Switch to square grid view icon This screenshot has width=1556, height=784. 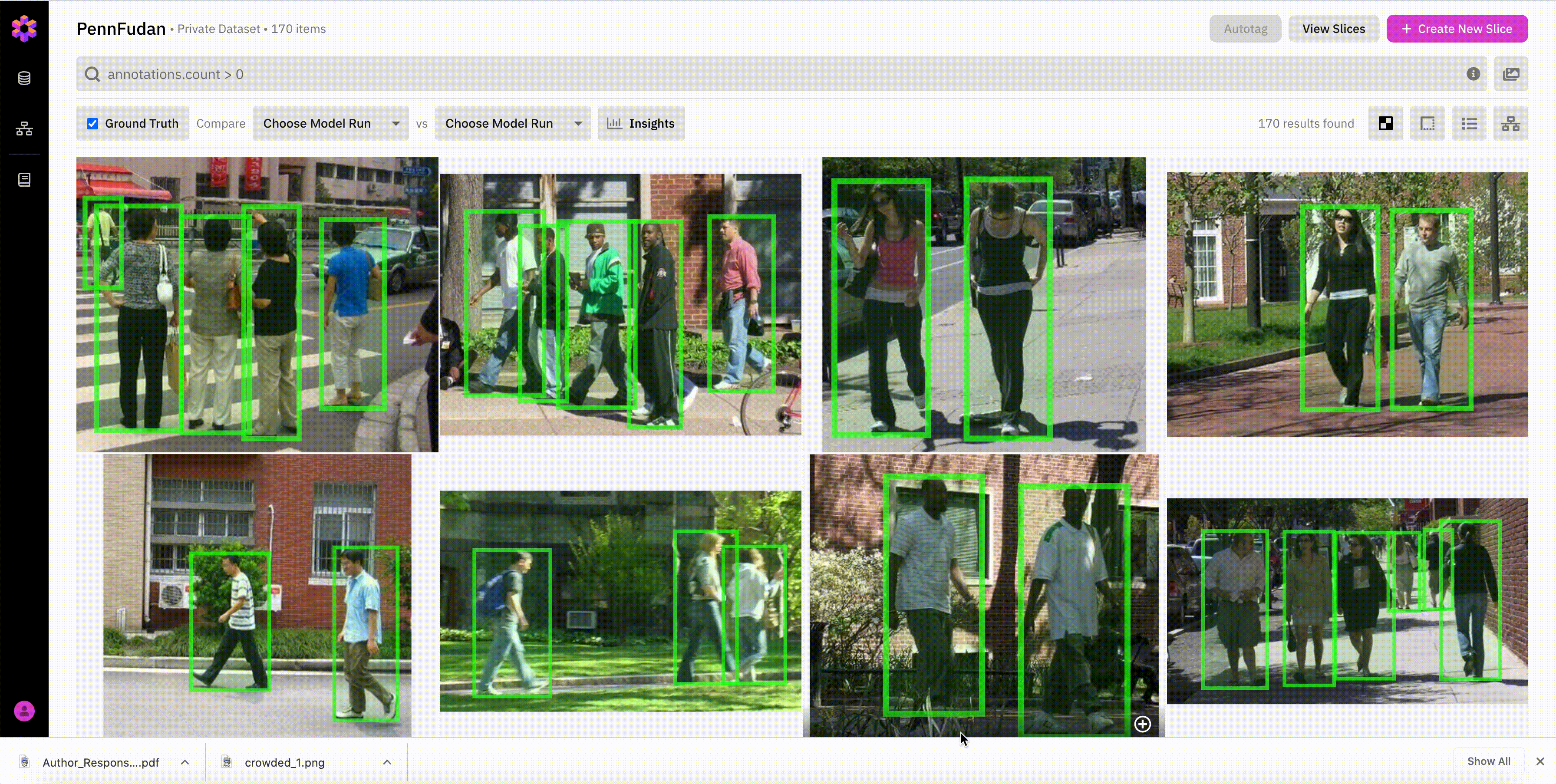click(1427, 123)
